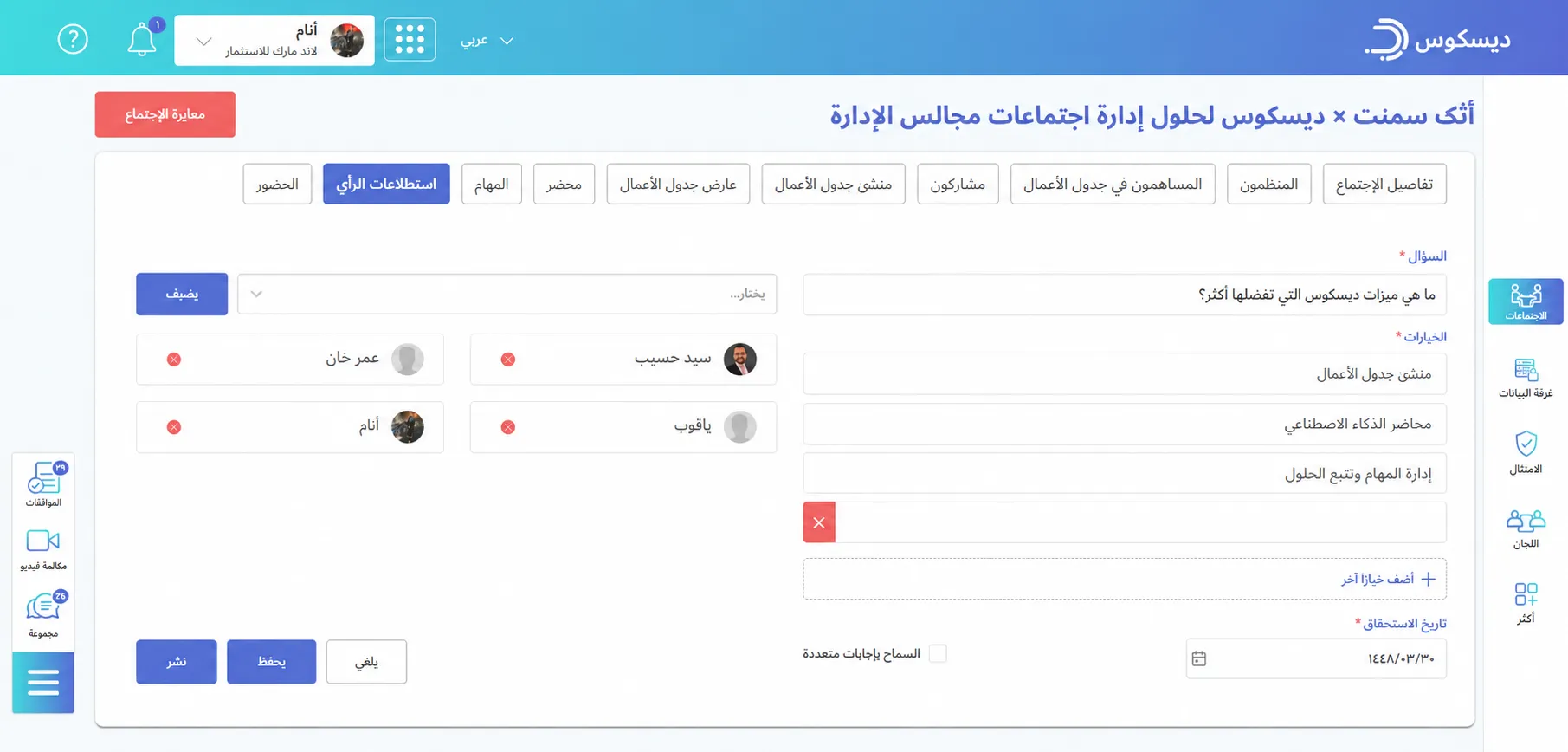
Task: Start مكالمة فيديو video call
Action: click(43, 549)
